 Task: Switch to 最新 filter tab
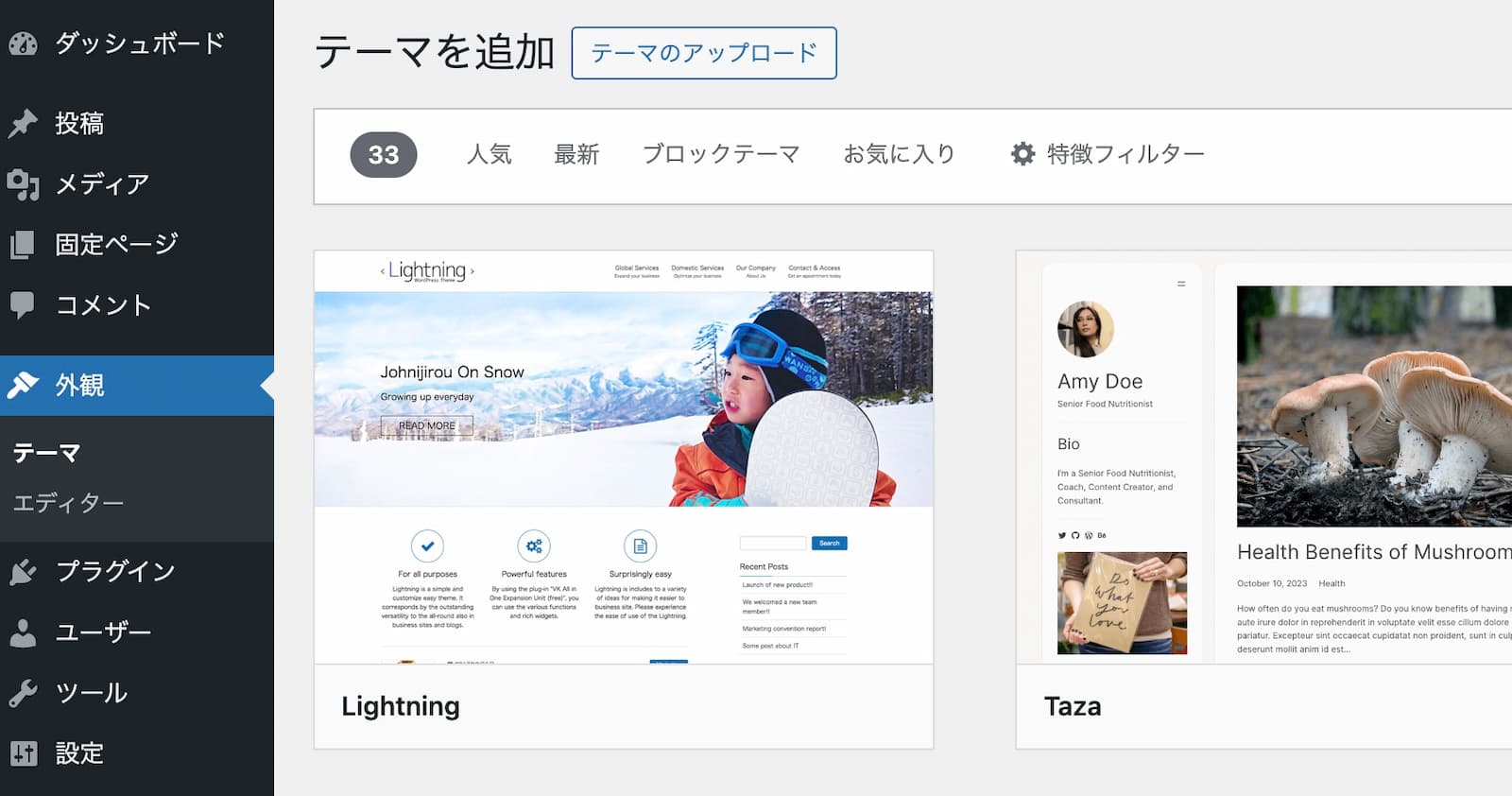pyautogui.click(x=576, y=154)
